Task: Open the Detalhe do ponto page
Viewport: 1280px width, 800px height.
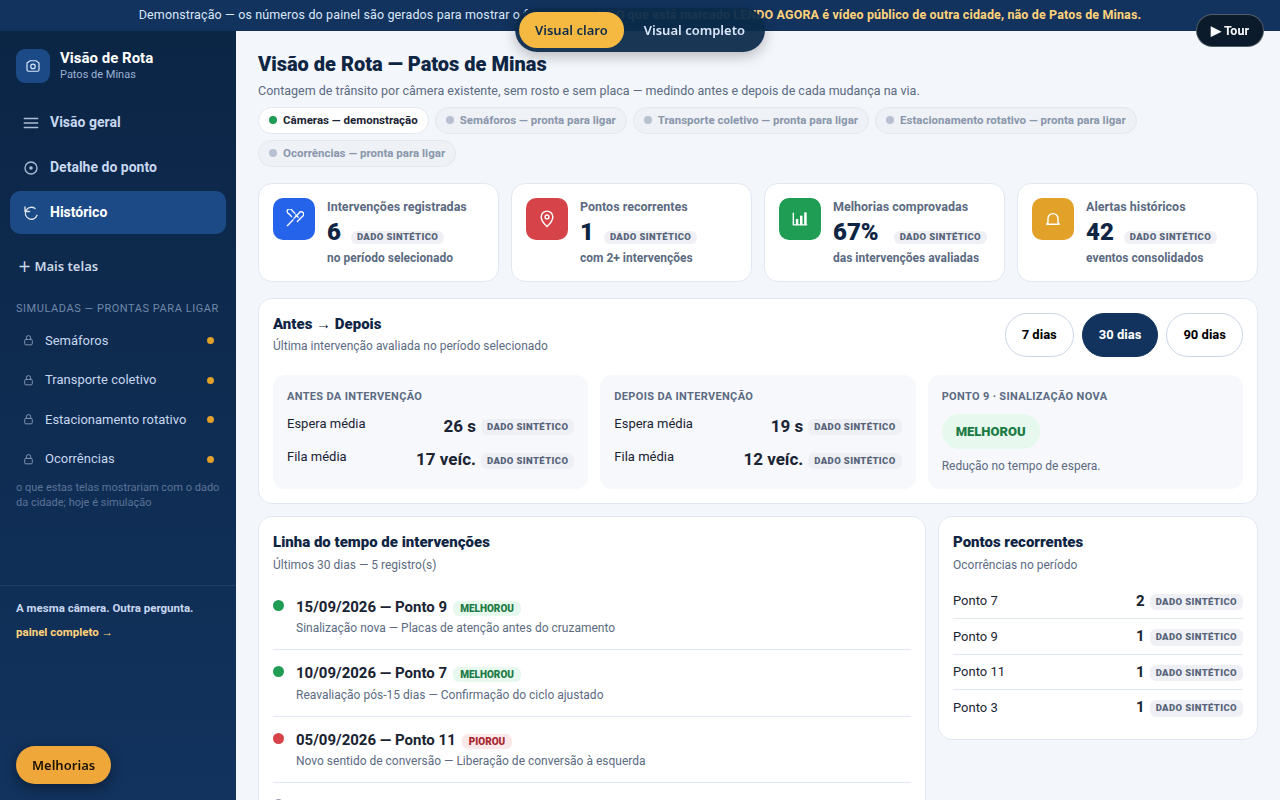Action: point(118,167)
